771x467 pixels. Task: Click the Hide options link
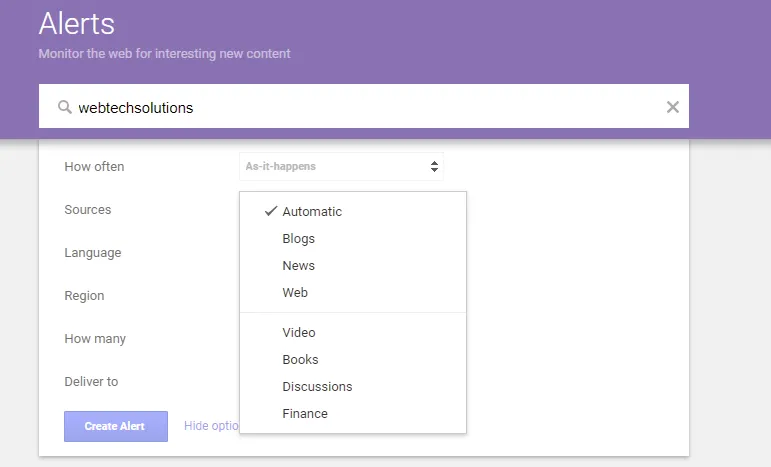[x=211, y=426]
